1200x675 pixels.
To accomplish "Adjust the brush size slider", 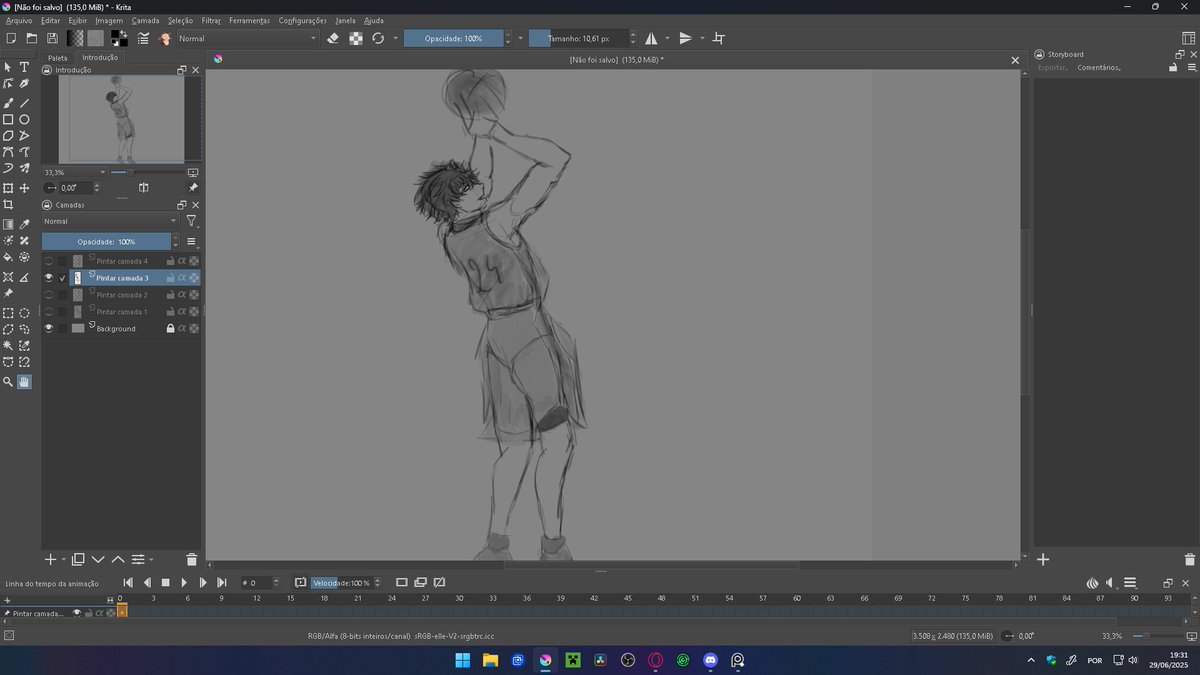I will point(579,38).
